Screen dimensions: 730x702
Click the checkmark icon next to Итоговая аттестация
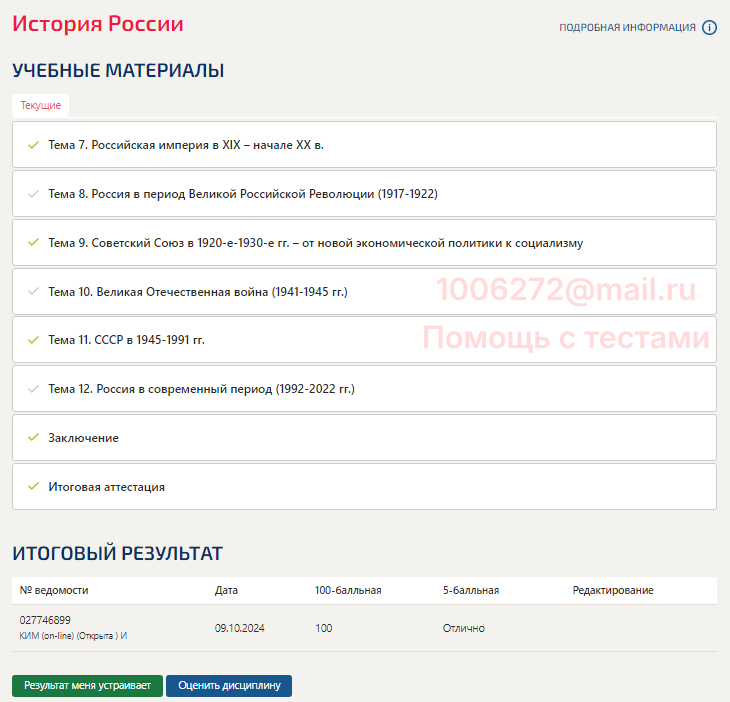pyautogui.click(x=33, y=487)
